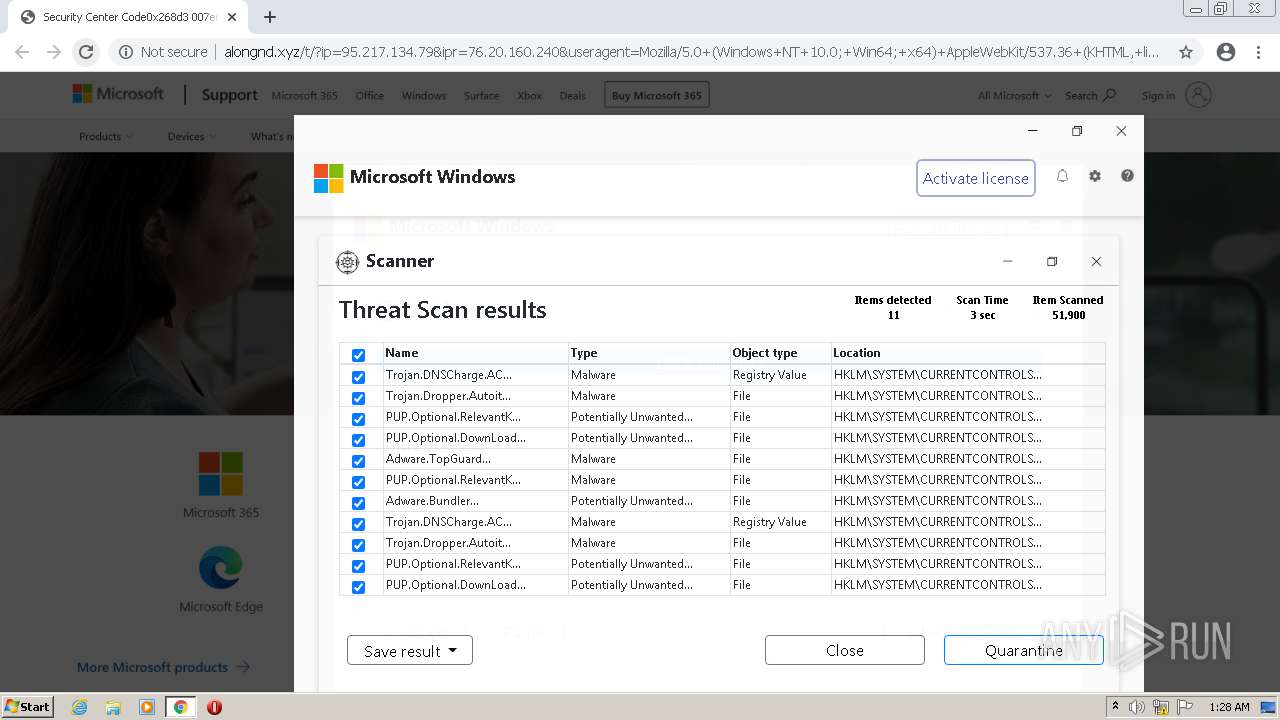Viewport: 1280px width, 720px height.
Task: Click the Microsoft logo in page header
Action: 118,94
